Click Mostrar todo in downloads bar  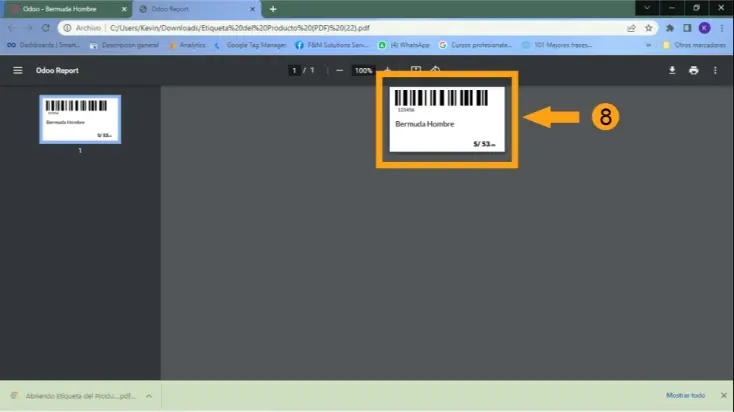point(685,396)
